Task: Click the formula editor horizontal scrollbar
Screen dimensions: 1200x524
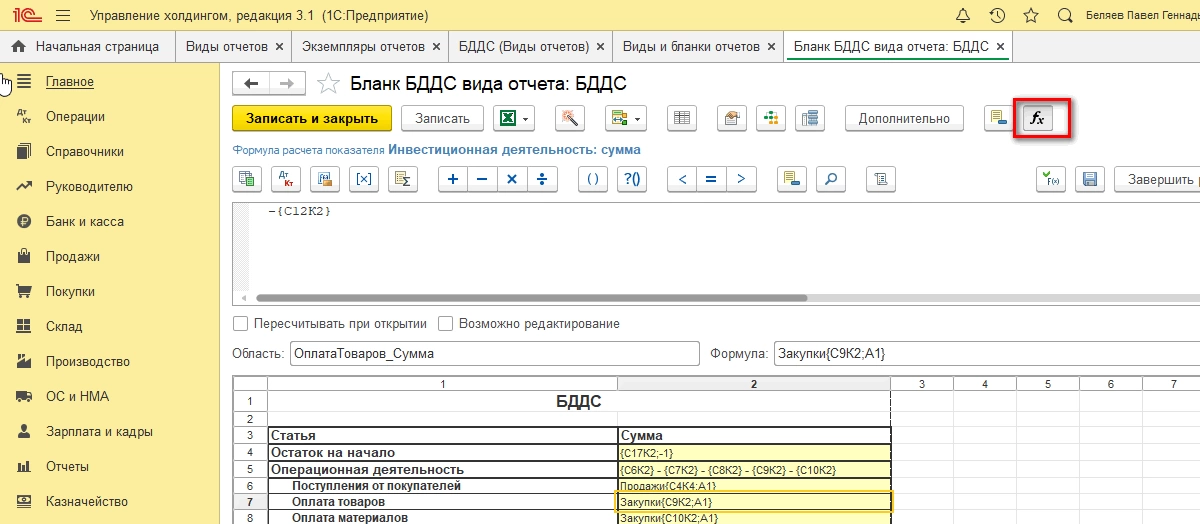Action: point(531,298)
